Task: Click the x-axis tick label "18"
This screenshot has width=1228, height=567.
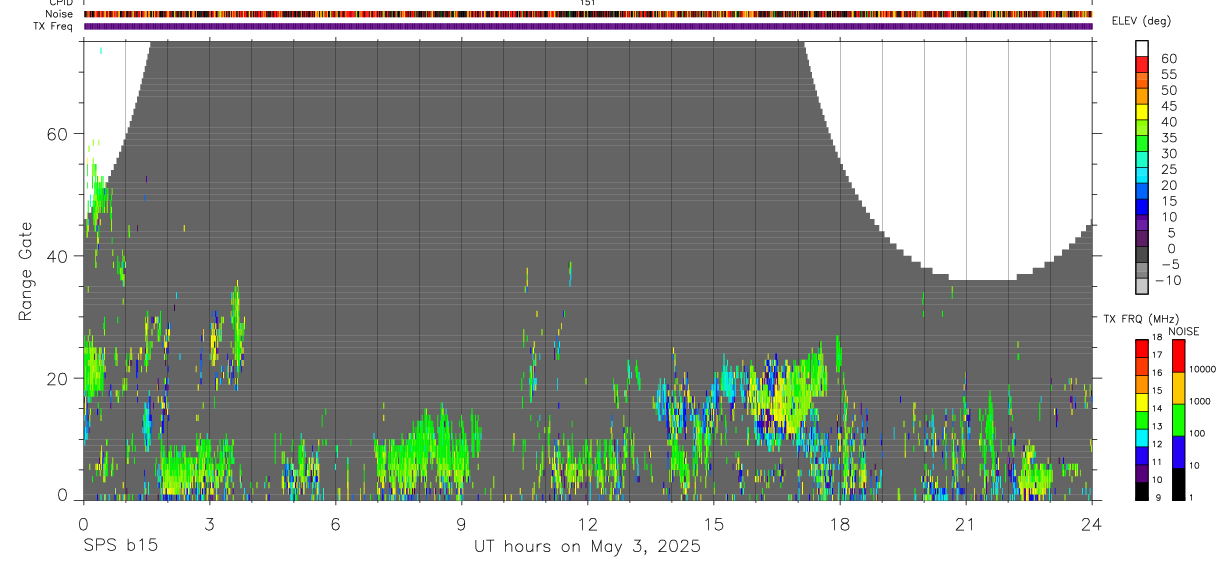Action: [x=839, y=524]
